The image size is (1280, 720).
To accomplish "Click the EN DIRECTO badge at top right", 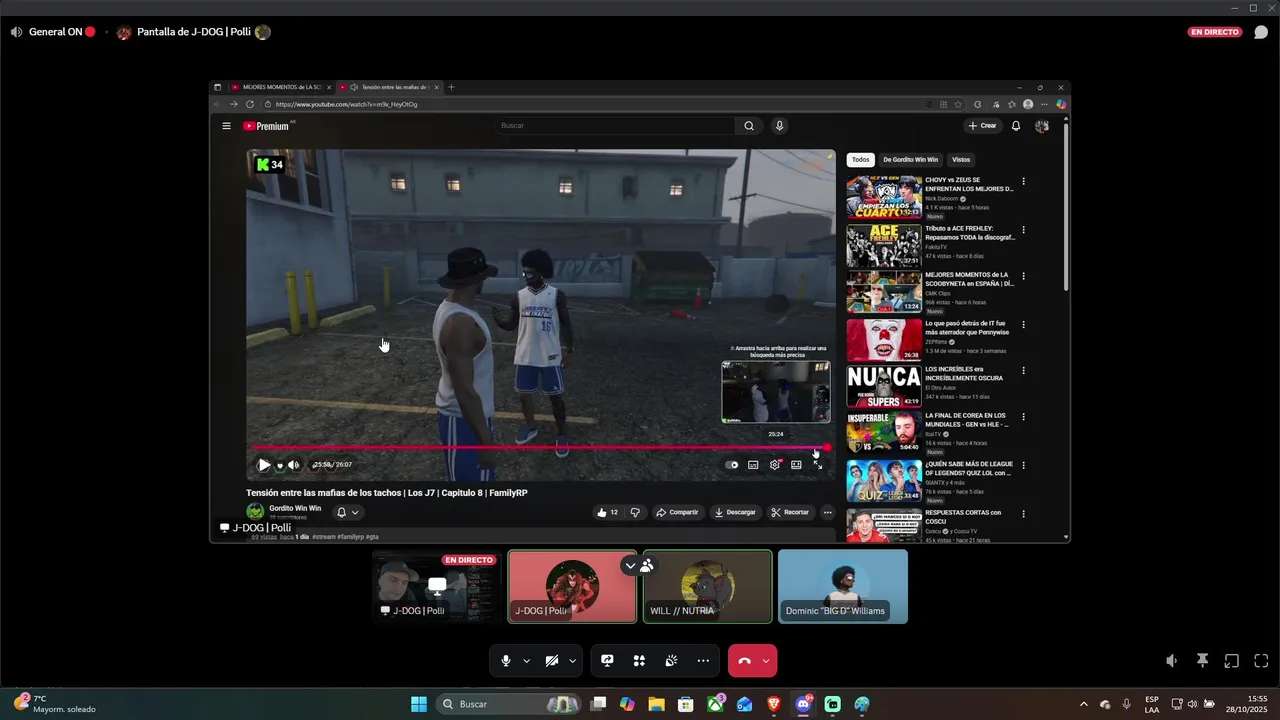I will [x=1215, y=32].
